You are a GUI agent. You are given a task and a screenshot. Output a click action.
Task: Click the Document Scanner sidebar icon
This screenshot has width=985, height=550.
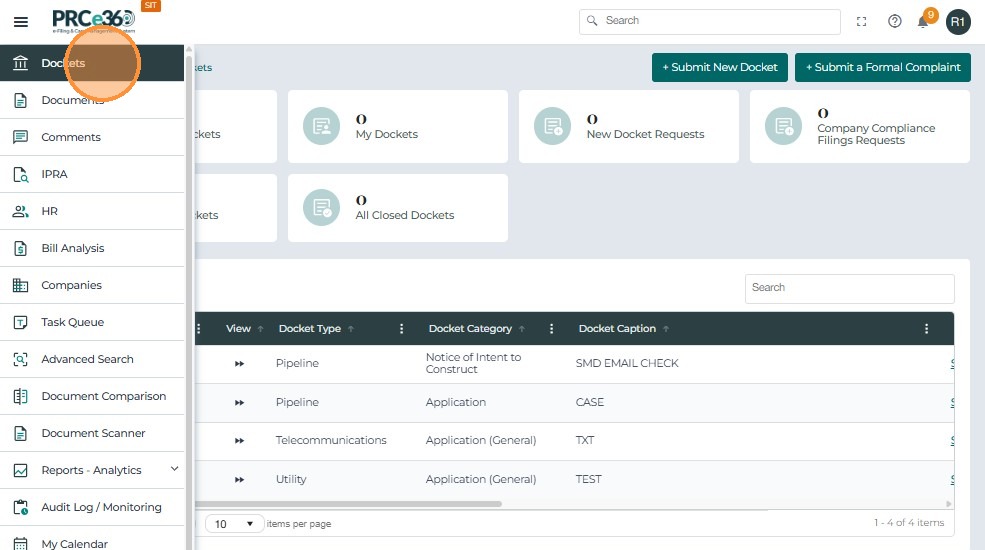coord(20,433)
